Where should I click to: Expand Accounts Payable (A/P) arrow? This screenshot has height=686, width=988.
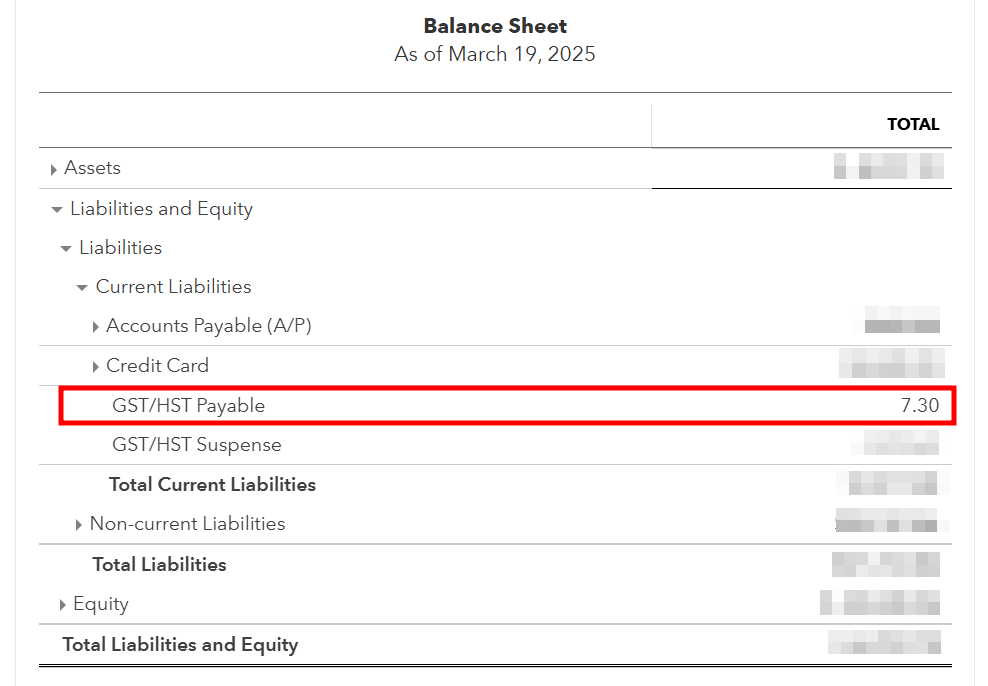tap(95, 327)
